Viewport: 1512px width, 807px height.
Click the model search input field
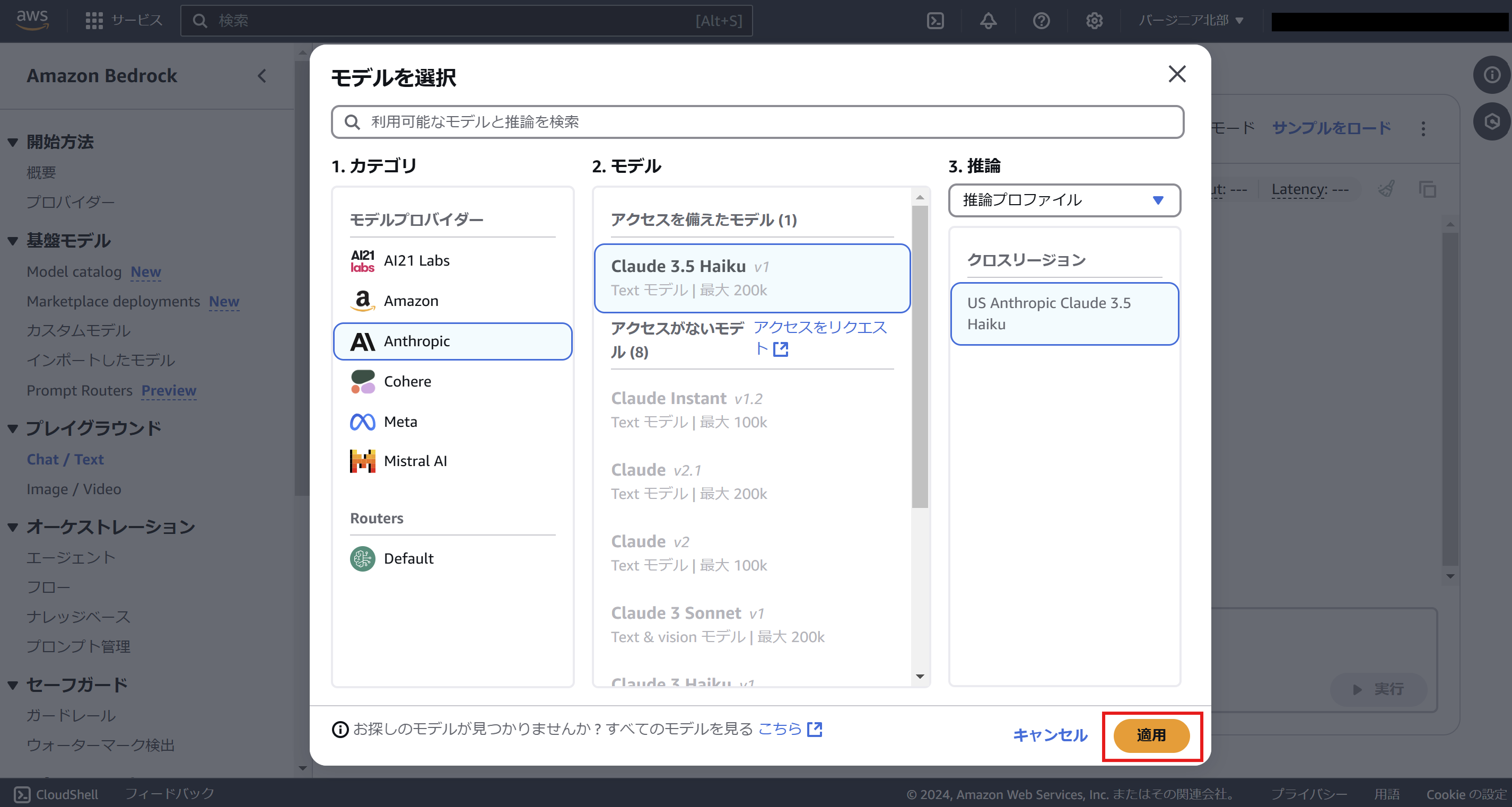coord(757,122)
